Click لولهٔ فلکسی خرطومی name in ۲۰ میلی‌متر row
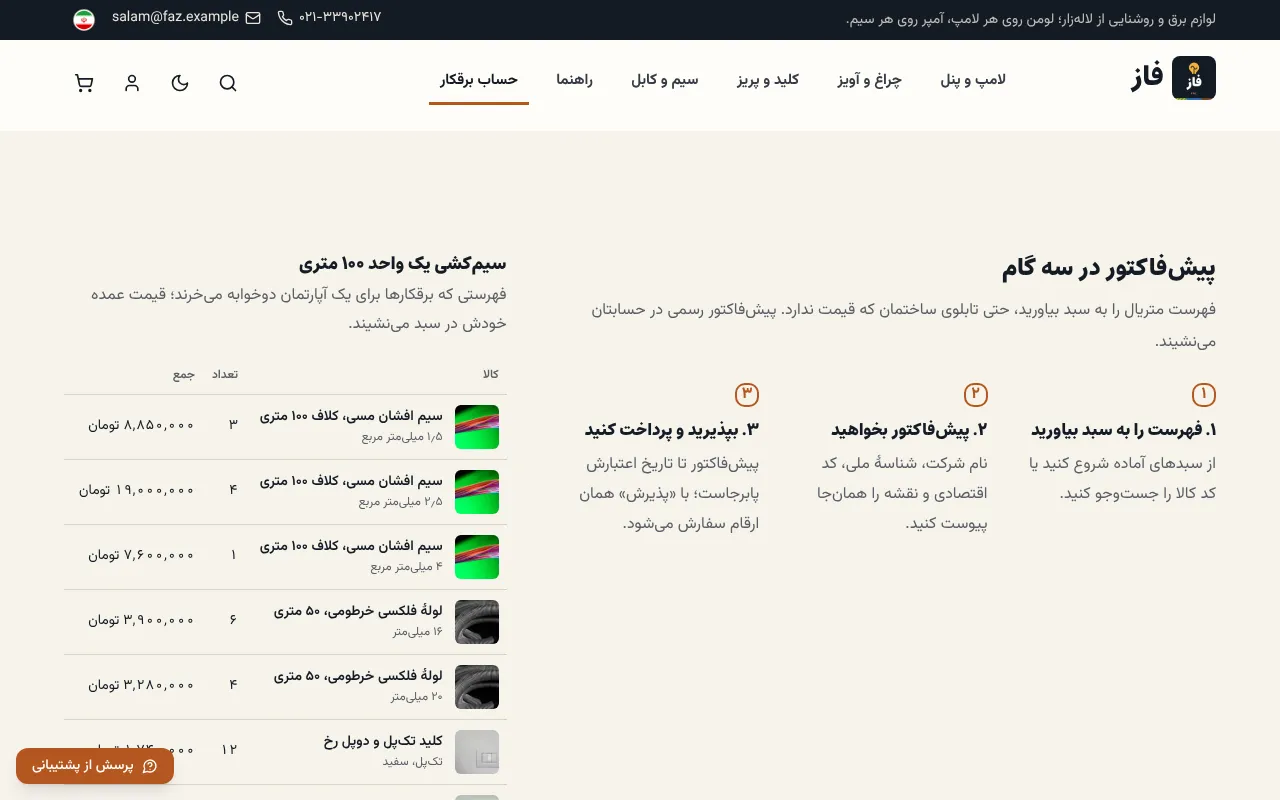 (358, 676)
